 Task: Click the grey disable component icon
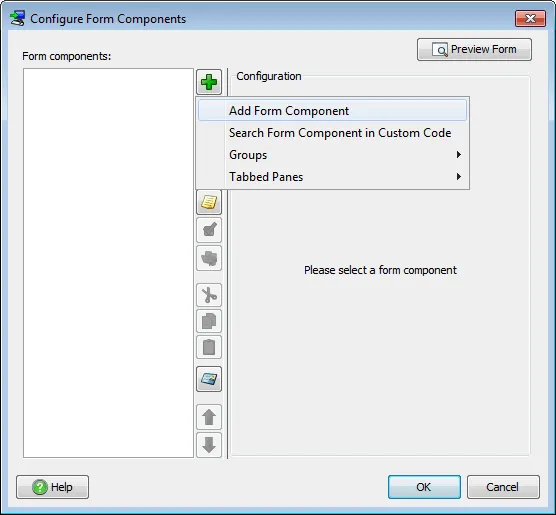[209, 258]
